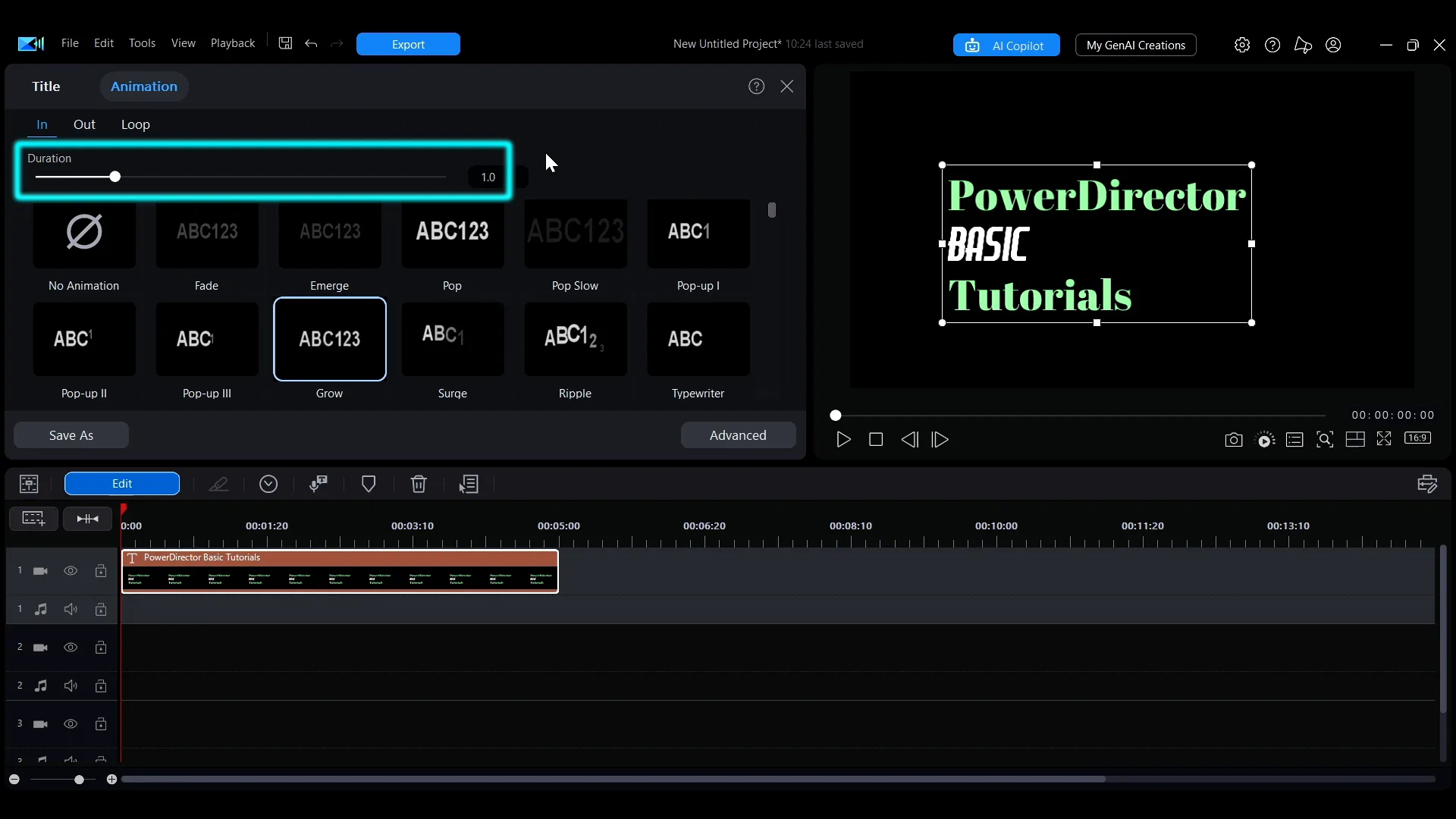Open the timeline tools menu icon
Viewport: 1456px width, 819px height.
(x=29, y=484)
